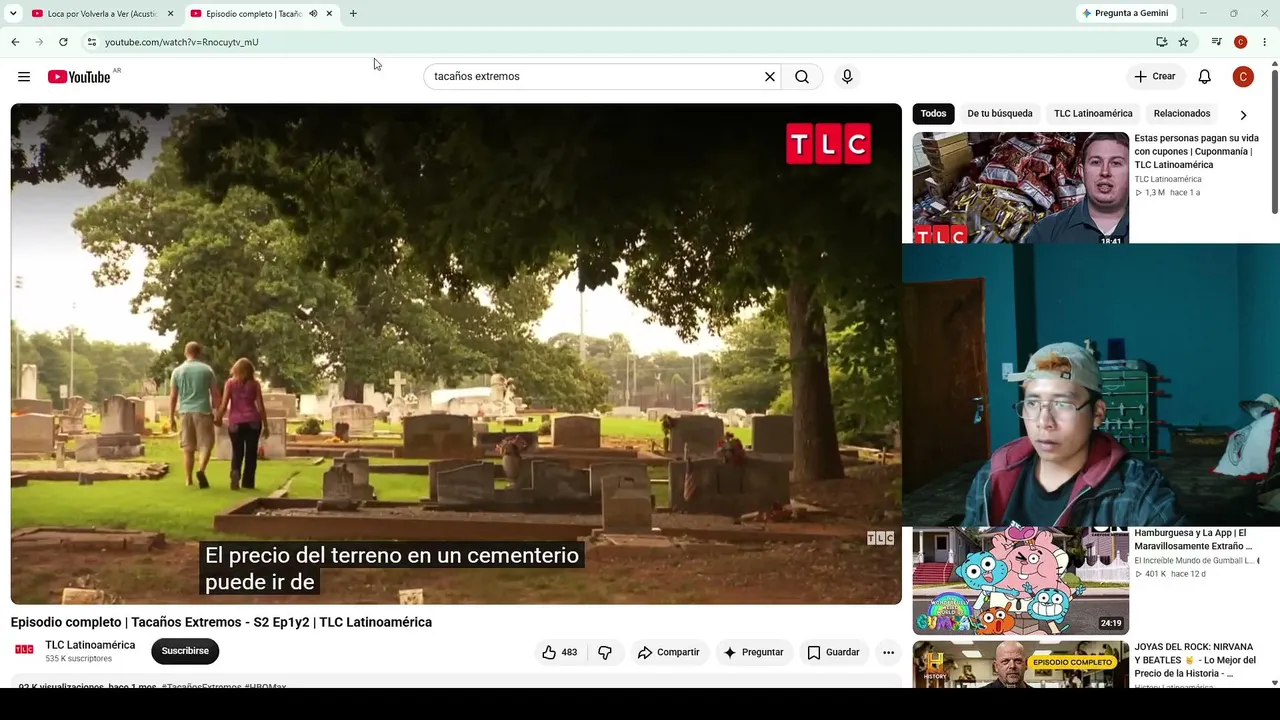Click the cemetery video player frame
Screen dimensions: 1280x720
[x=456, y=354]
